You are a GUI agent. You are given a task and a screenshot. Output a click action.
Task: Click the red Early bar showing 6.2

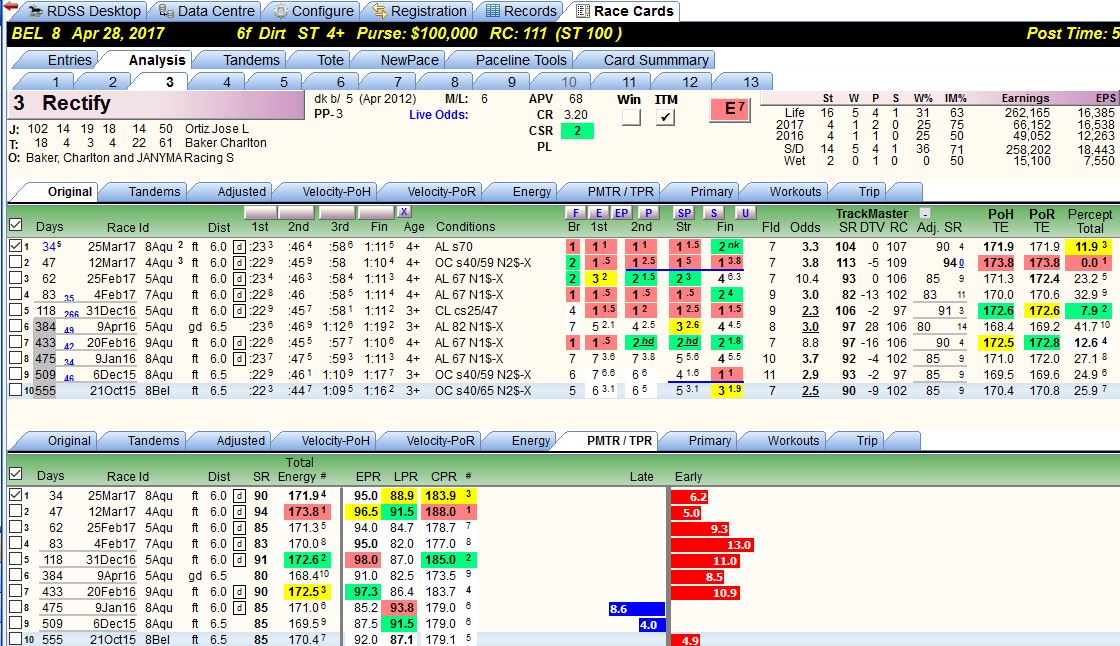coord(690,497)
